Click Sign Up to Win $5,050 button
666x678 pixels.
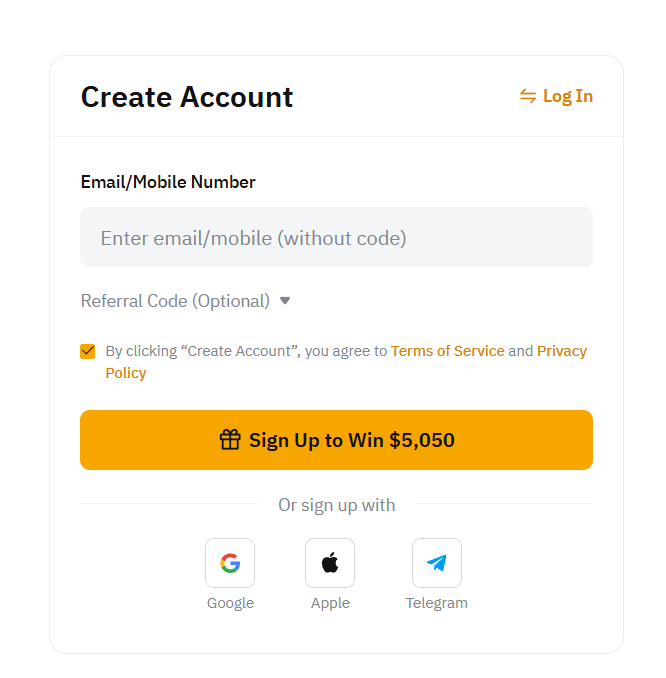(336, 440)
